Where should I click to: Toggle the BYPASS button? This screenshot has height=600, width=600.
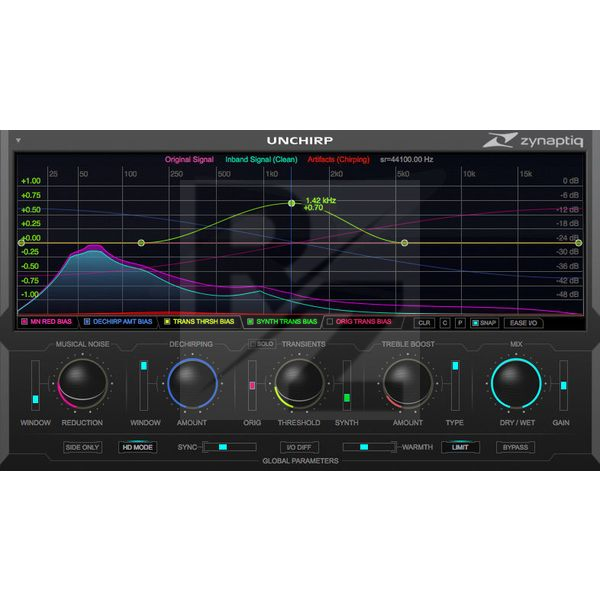pyautogui.click(x=515, y=447)
